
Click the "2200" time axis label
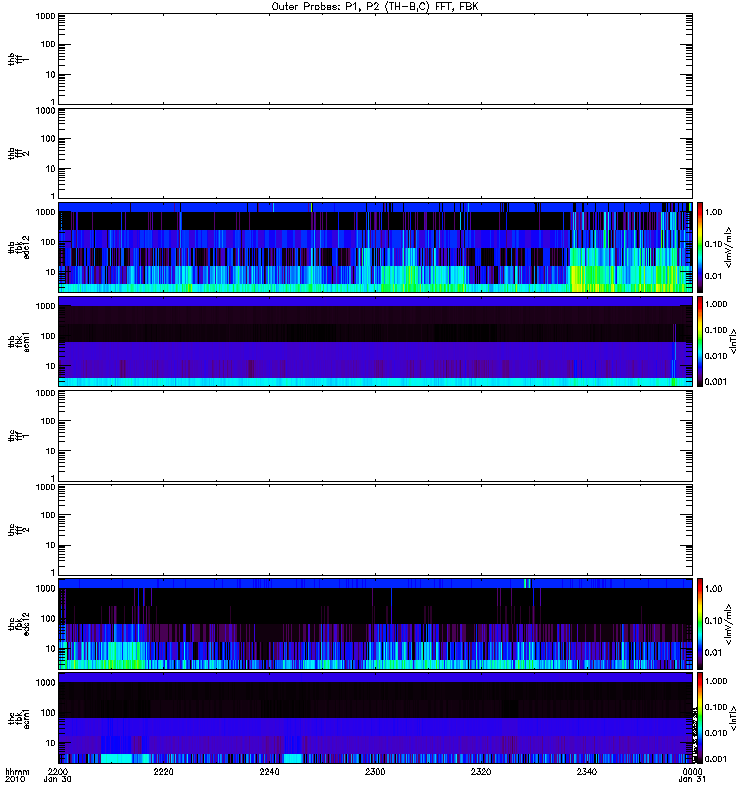click(x=57, y=771)
